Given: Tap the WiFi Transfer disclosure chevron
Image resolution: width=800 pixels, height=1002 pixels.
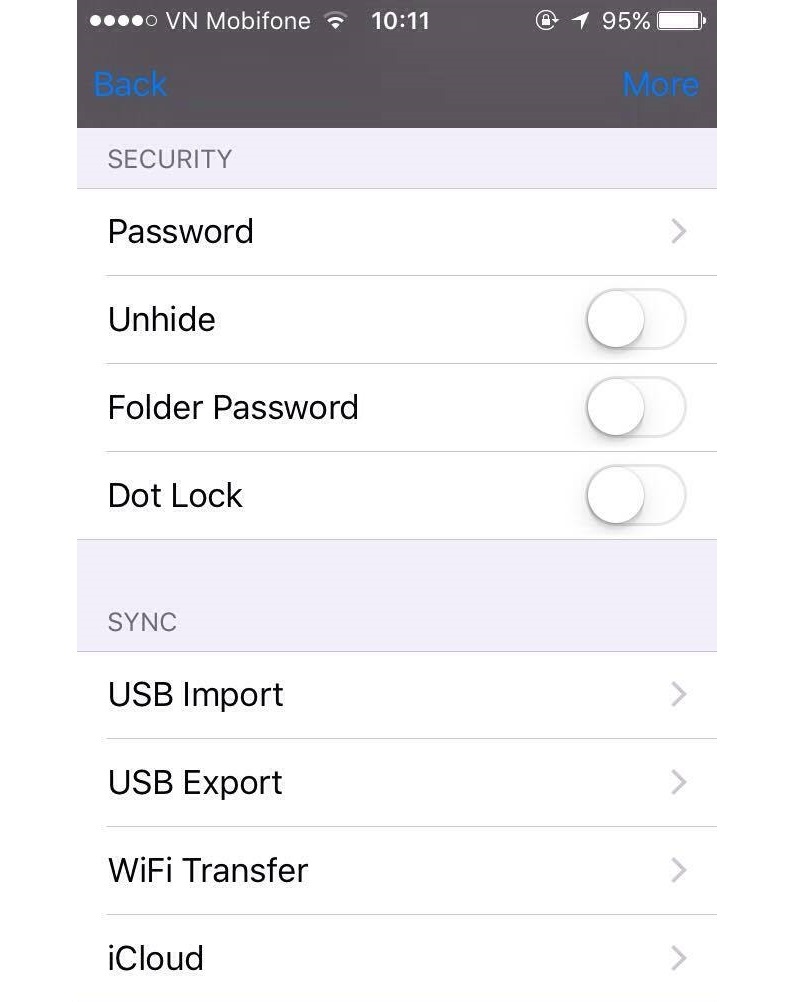Looking at the screenshot, I should [679, 871].
